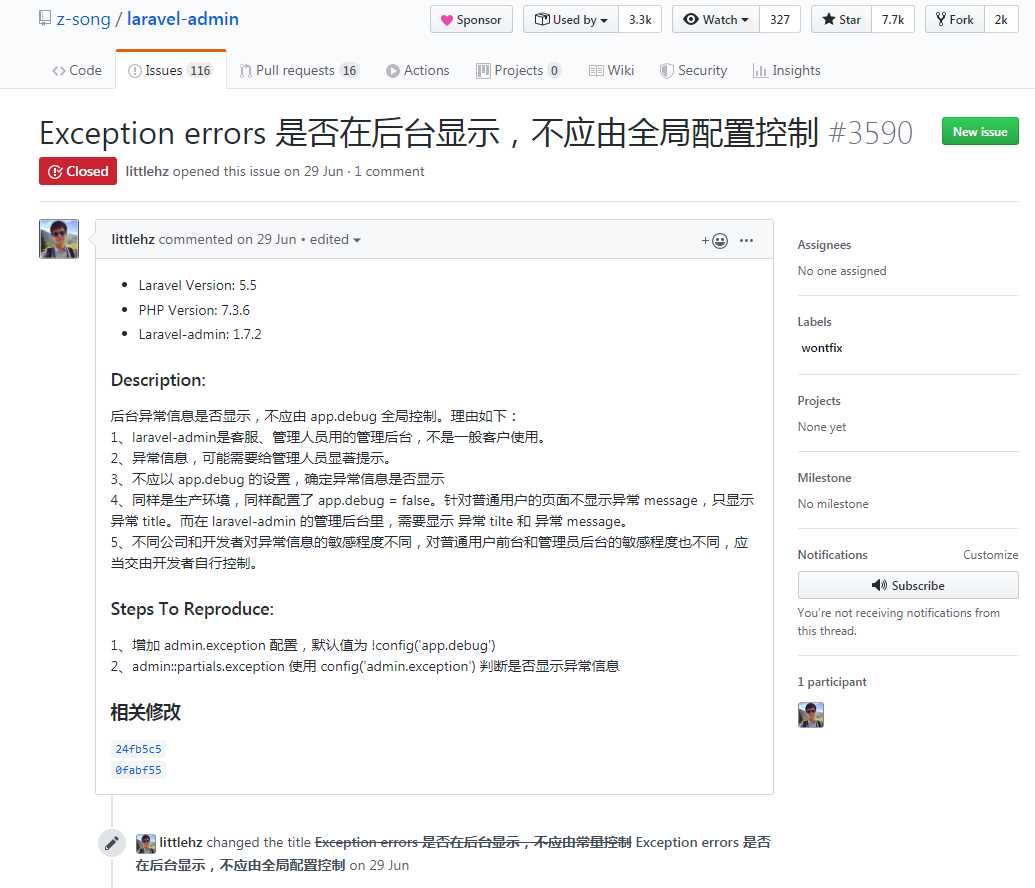Click the eye icon on the Watch button
Image resolution: width=1035 pixels, height=888 pixels.
pyautogui.click(x=690, y=19)
